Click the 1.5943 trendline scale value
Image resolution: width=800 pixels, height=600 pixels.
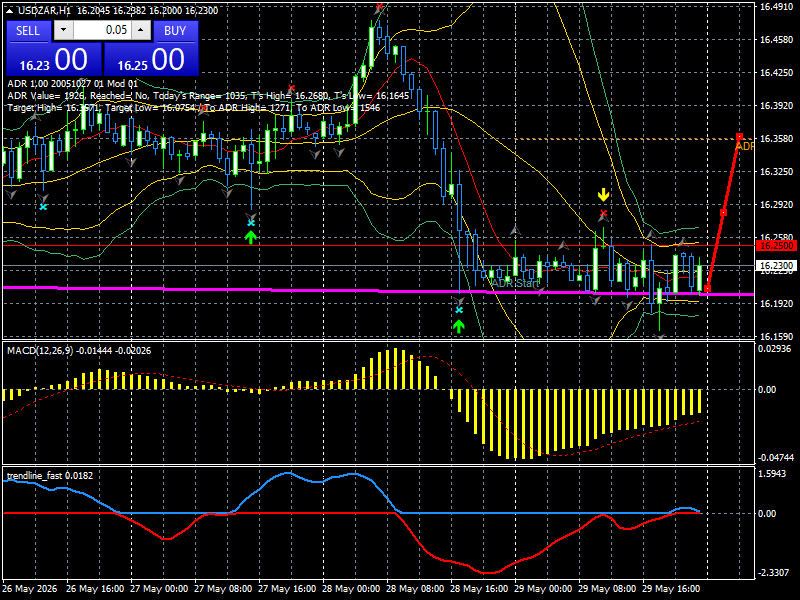click(x=772, y=473)
